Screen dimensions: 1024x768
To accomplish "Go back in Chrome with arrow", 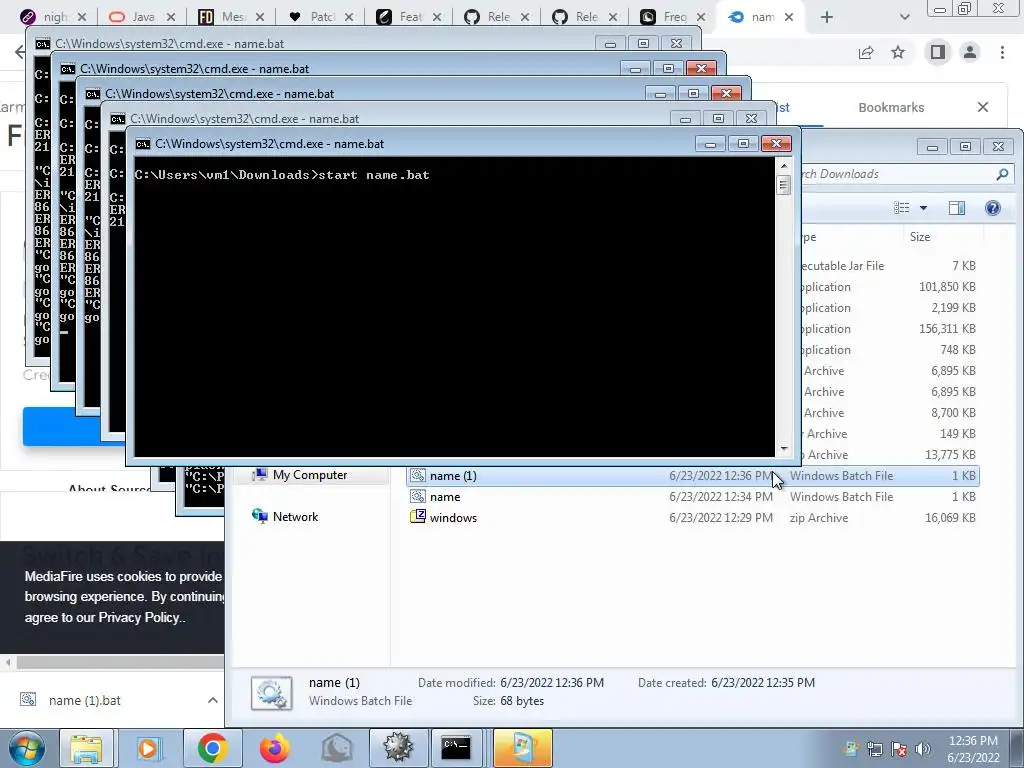I will click(x=20, y=52).
